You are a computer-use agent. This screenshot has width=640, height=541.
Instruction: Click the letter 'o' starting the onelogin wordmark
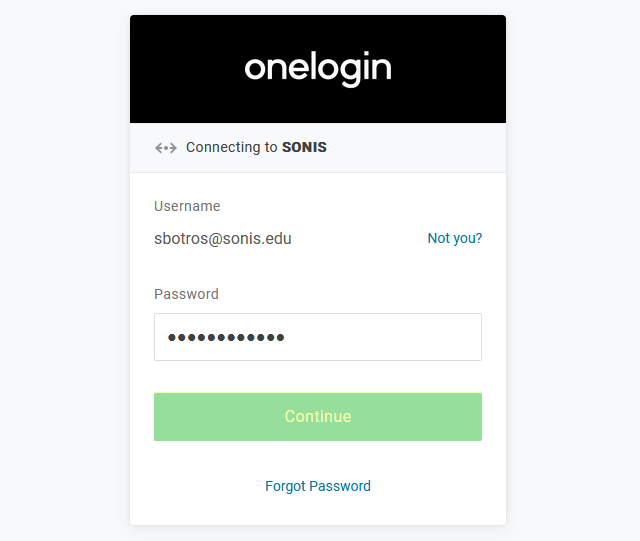pyautogui.click(x=254, y=68)
